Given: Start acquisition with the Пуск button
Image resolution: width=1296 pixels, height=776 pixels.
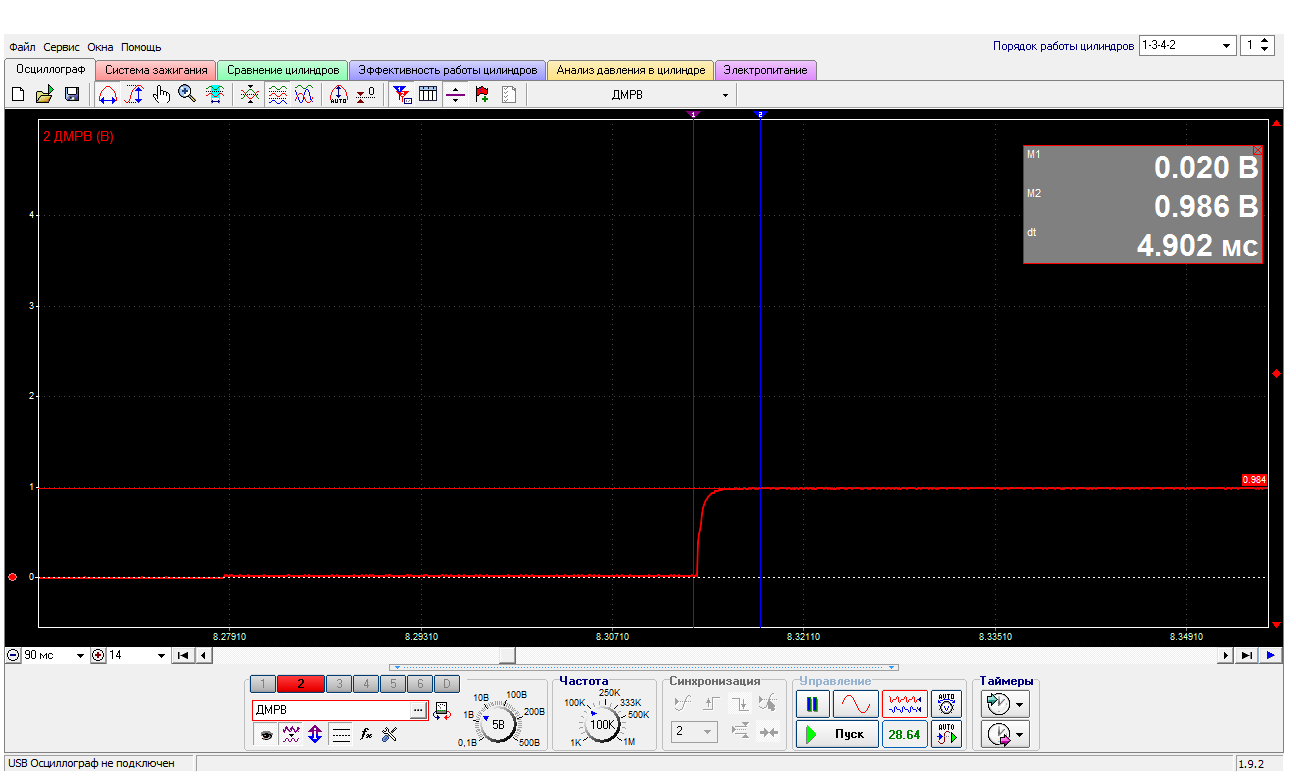Looking at the screenshot, I should (x=837, y=734).
